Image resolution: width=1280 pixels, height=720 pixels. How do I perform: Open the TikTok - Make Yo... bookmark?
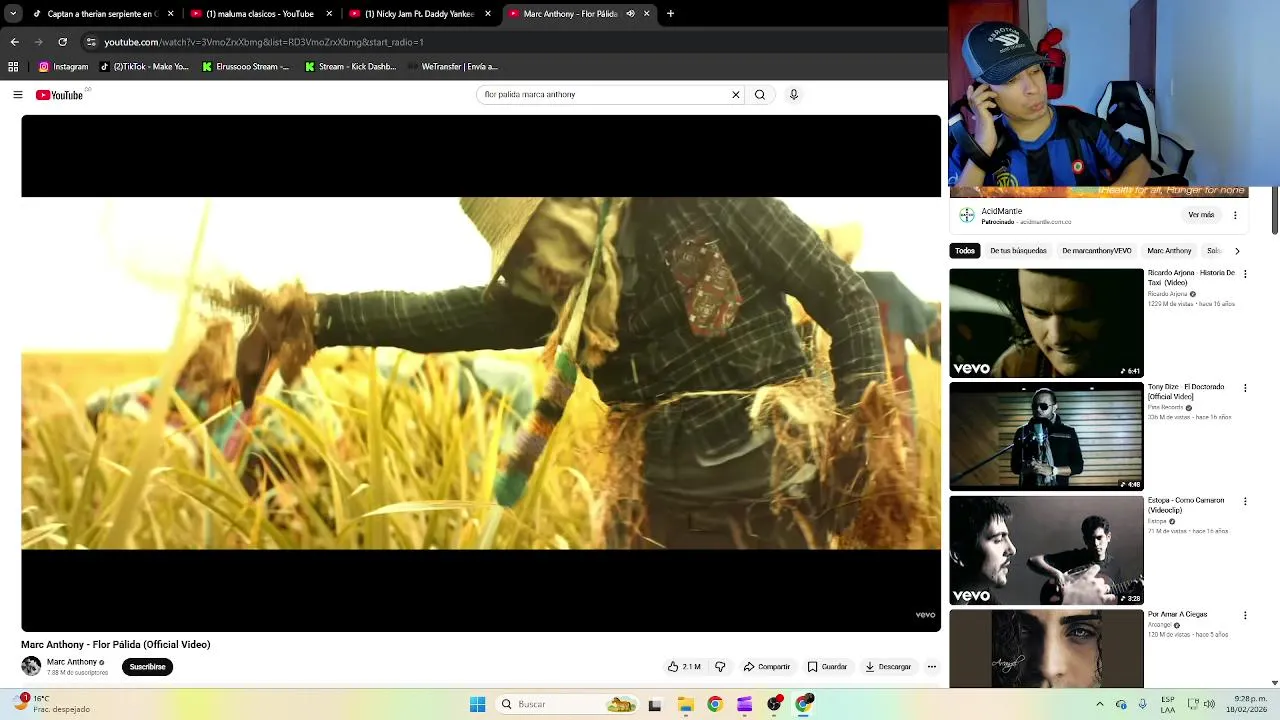143,67
